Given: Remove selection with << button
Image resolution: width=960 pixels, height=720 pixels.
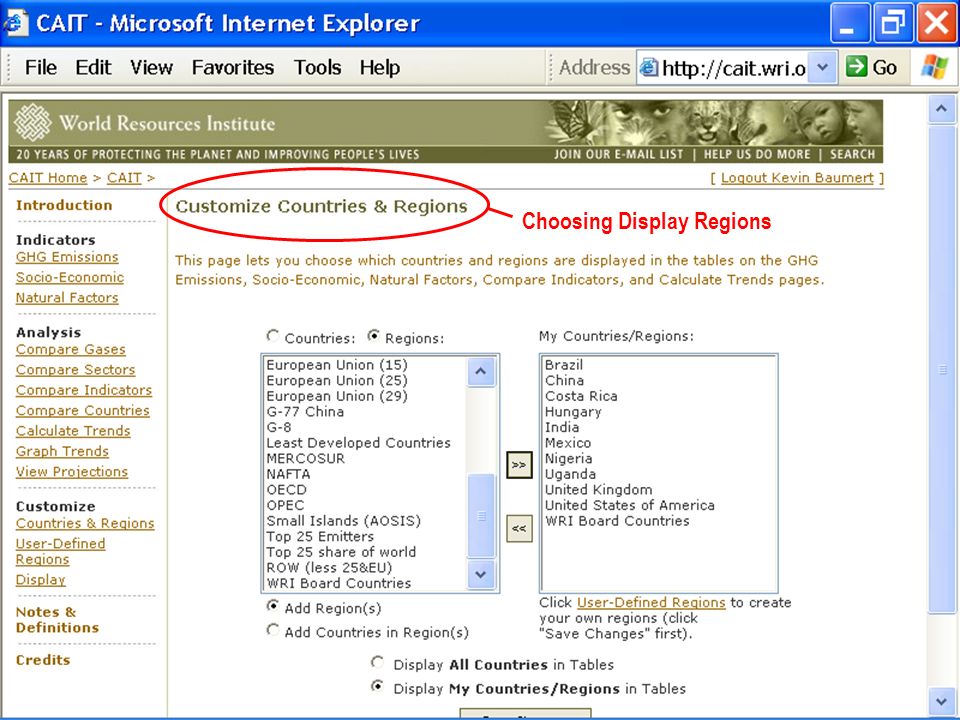Looking at the screenshot, I should [519, 528].
